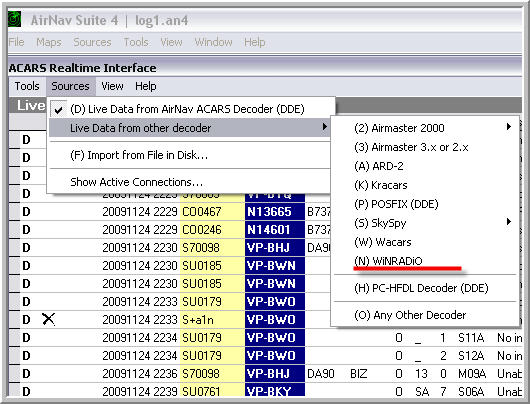The image size is (530, 404).
Task: Click the M09A message cell
Action: coord(472,374)
